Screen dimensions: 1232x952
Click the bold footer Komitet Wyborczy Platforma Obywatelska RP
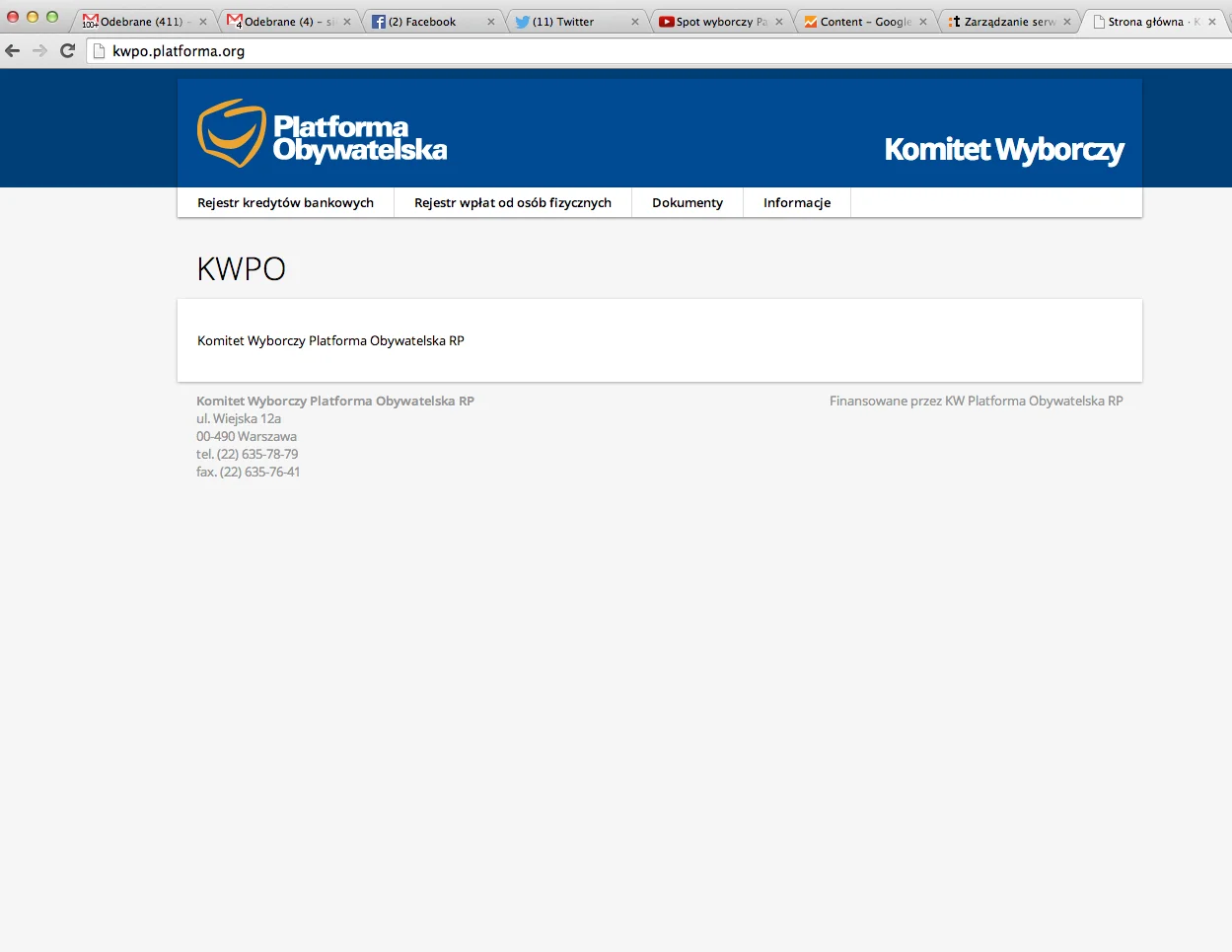point(335,401)
